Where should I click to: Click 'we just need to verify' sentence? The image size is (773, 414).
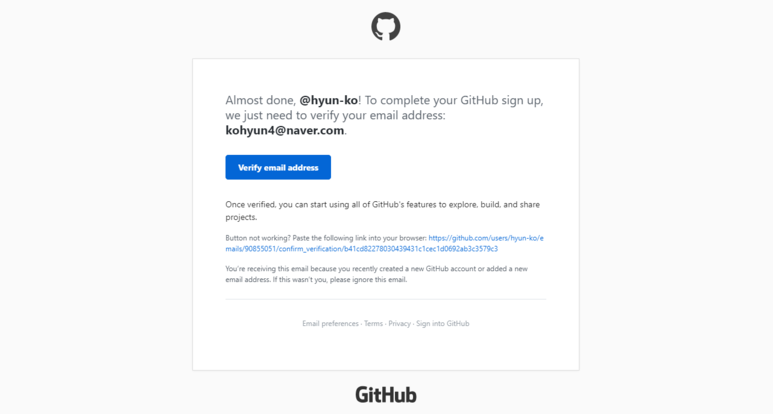pyautogui.click(x=335, y=116)
